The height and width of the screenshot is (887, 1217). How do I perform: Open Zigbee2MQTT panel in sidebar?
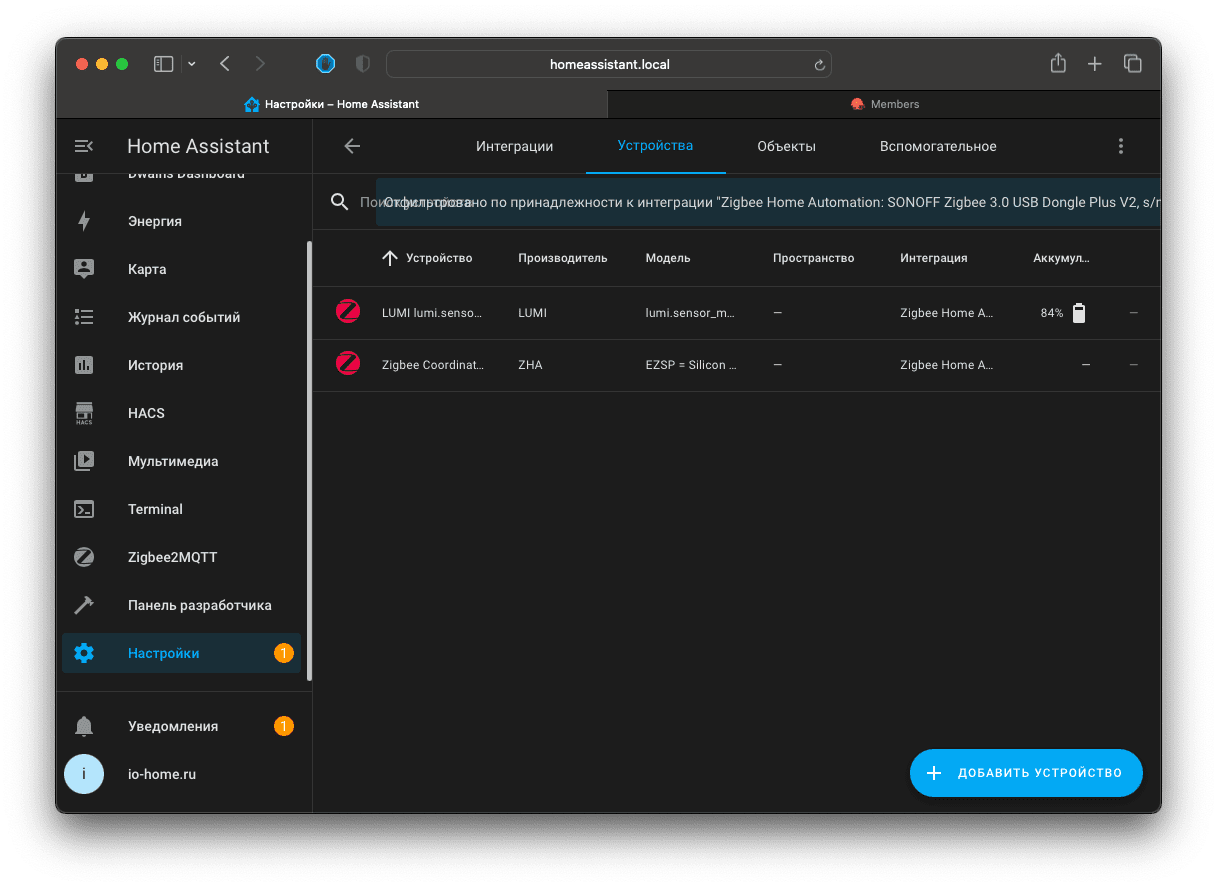pos(172,557)
